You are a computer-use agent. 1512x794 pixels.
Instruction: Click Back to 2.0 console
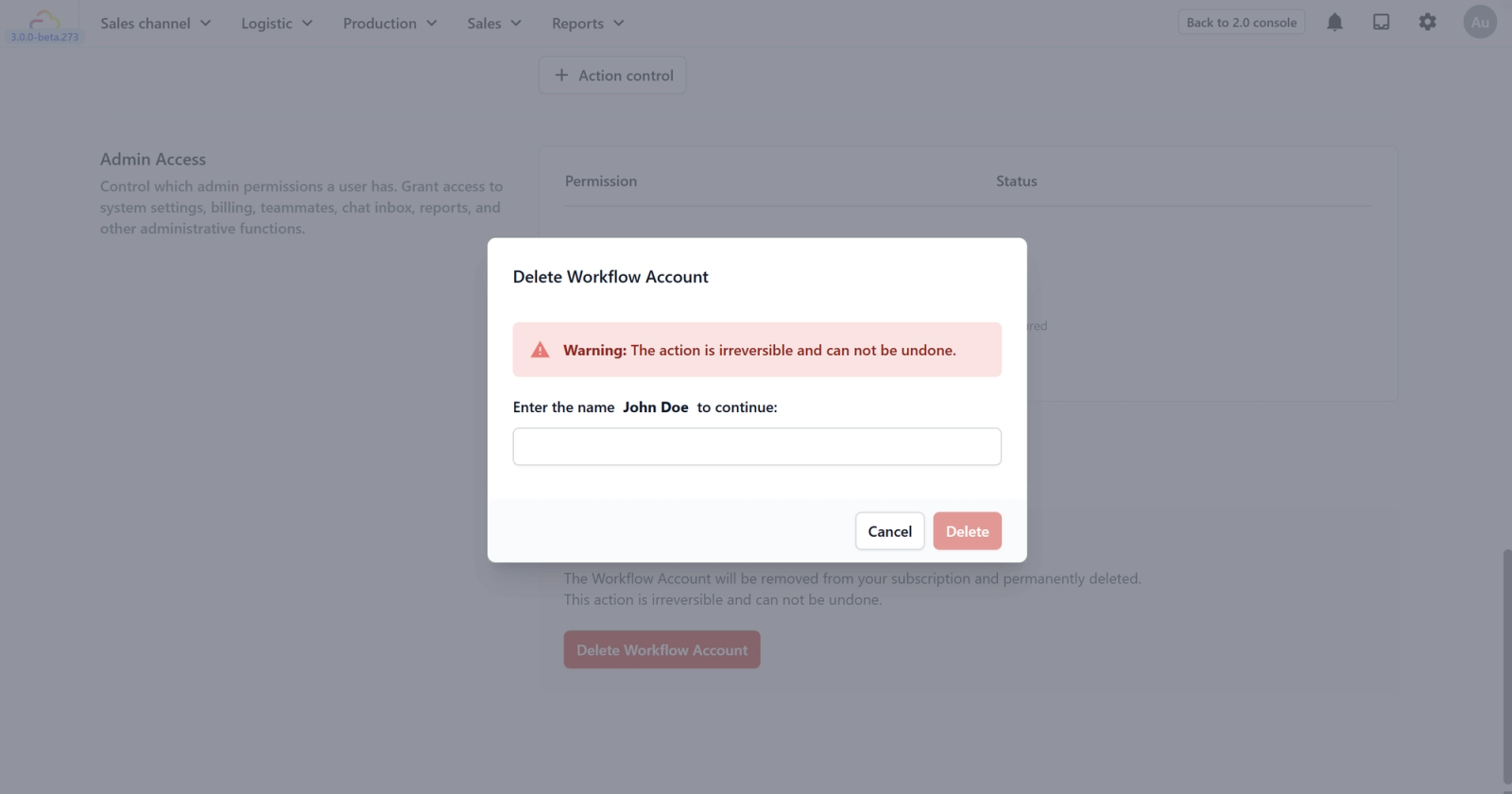[x=1240, y=22]
